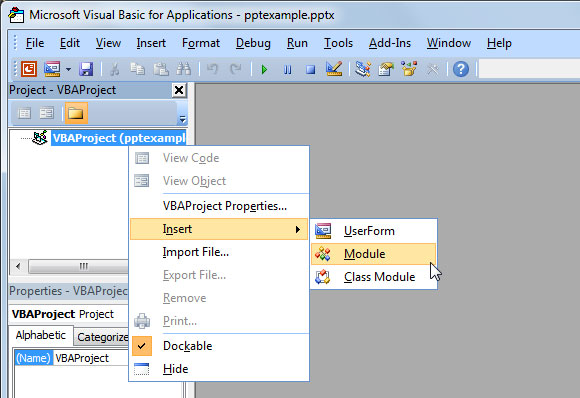This screenshot has width=580, height=398.
Task: Open the Window menu
Action: 449,43
